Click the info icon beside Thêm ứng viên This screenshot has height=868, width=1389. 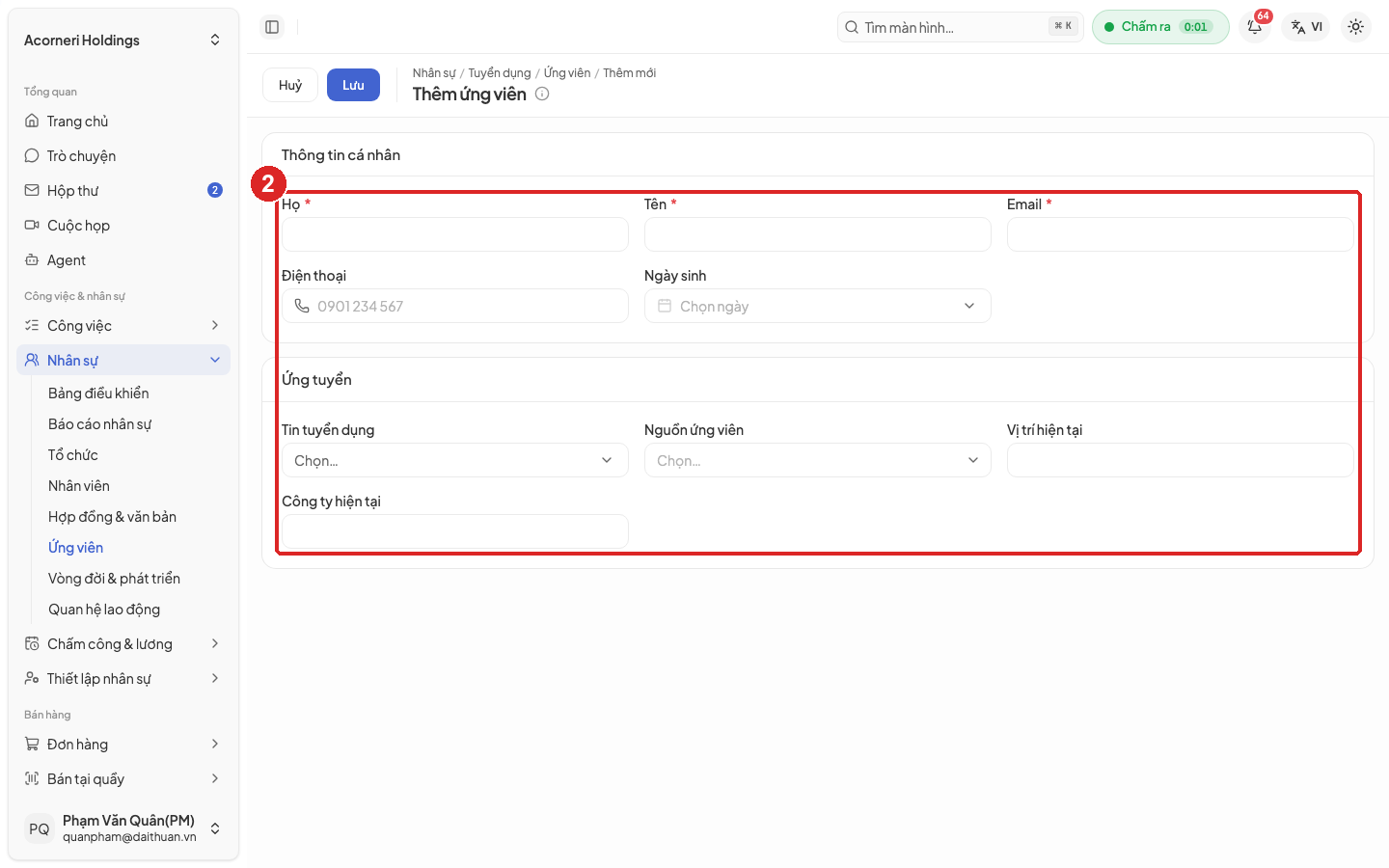[542, 94]
